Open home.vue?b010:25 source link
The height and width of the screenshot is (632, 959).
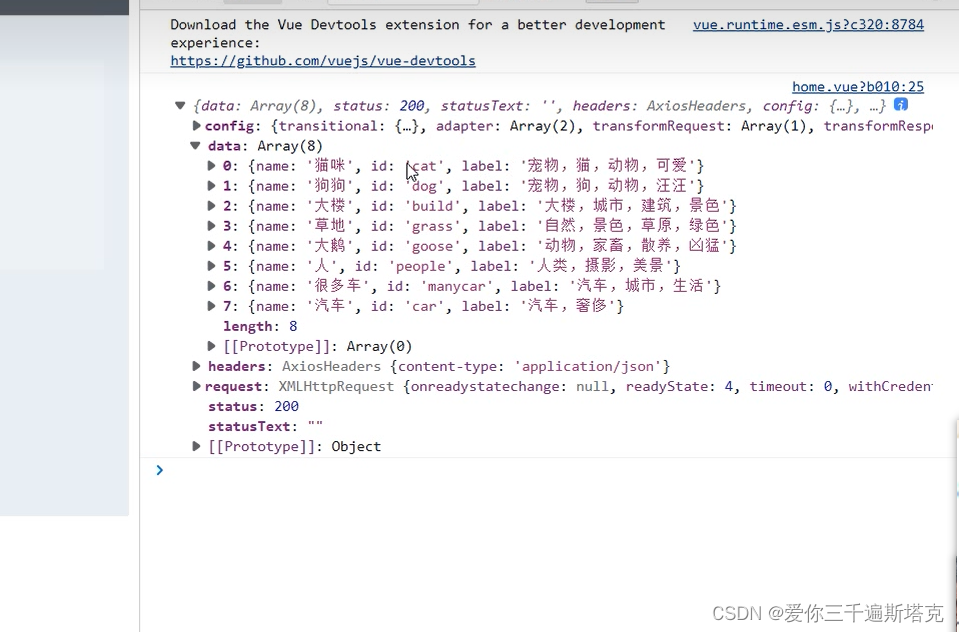coord(857,87)
